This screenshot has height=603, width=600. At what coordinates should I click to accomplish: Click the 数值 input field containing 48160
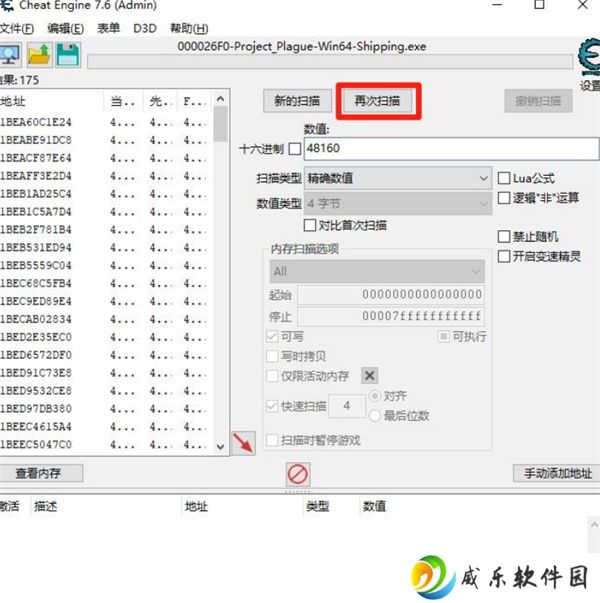452,148
